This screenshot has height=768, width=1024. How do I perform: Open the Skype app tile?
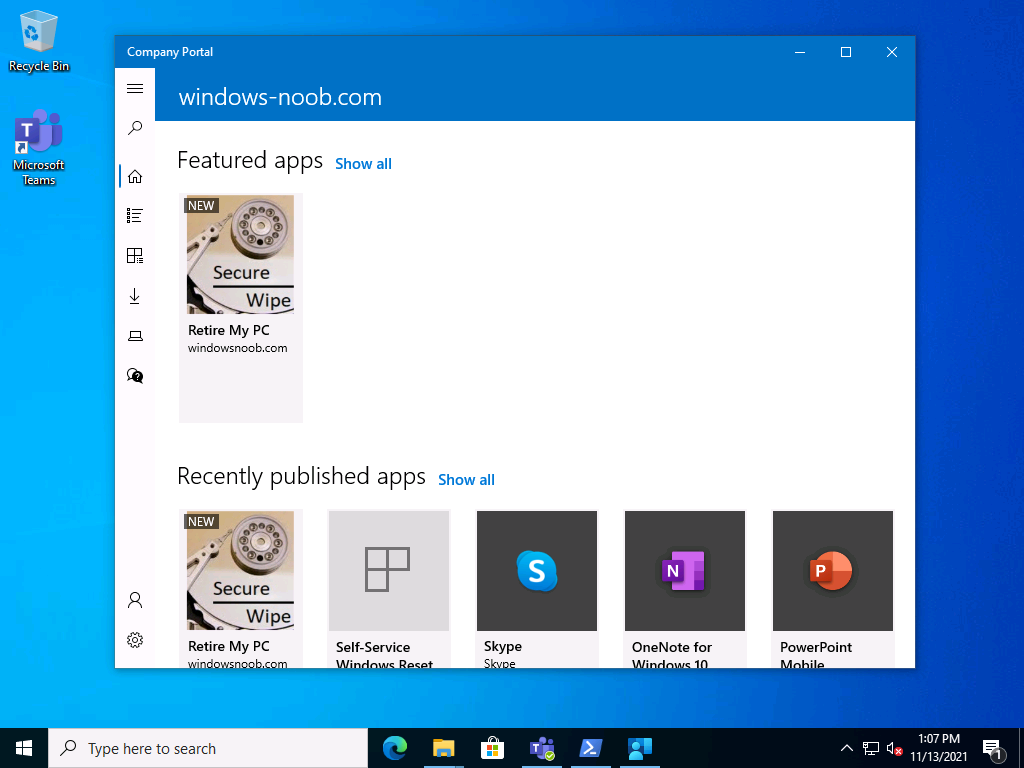(537, 589)
